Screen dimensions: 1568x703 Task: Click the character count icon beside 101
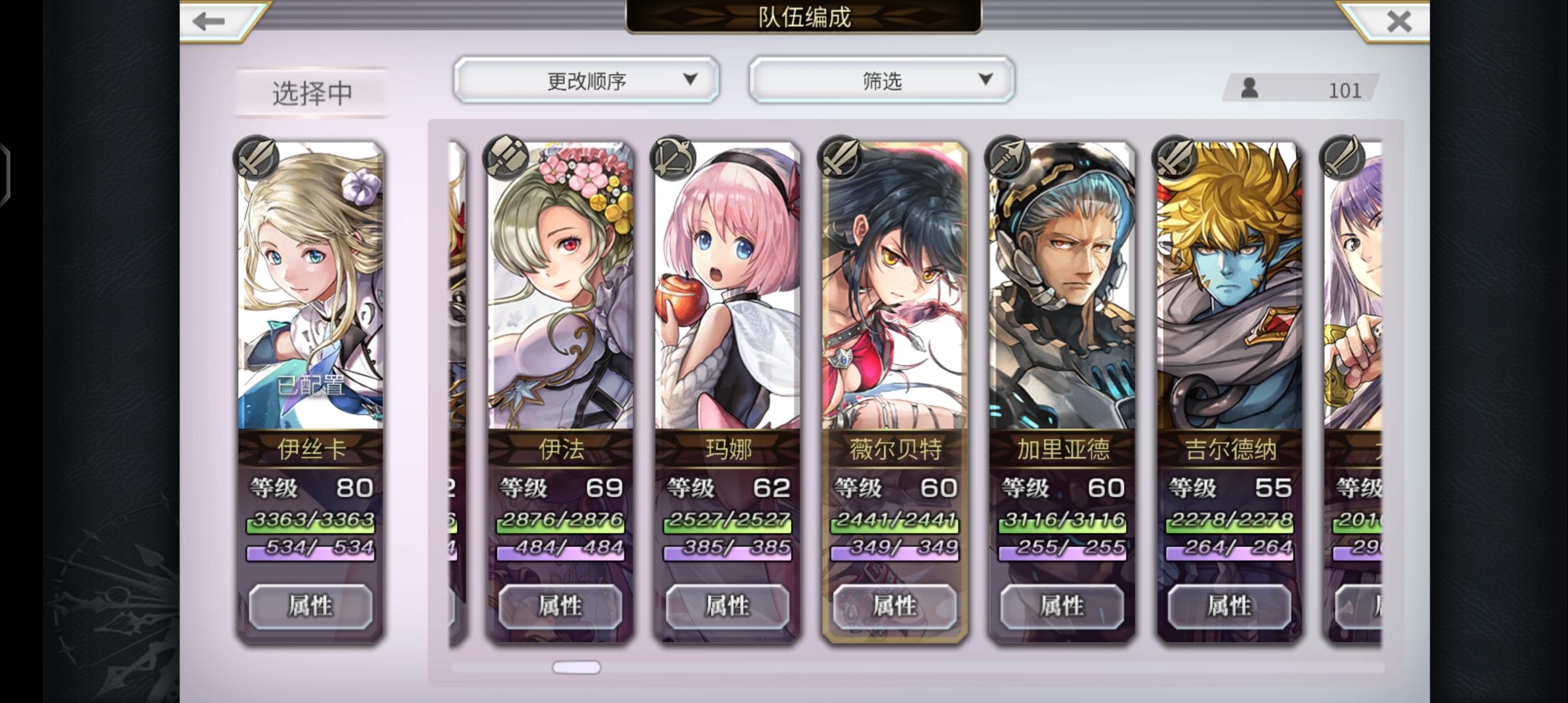pos(1249,88)
